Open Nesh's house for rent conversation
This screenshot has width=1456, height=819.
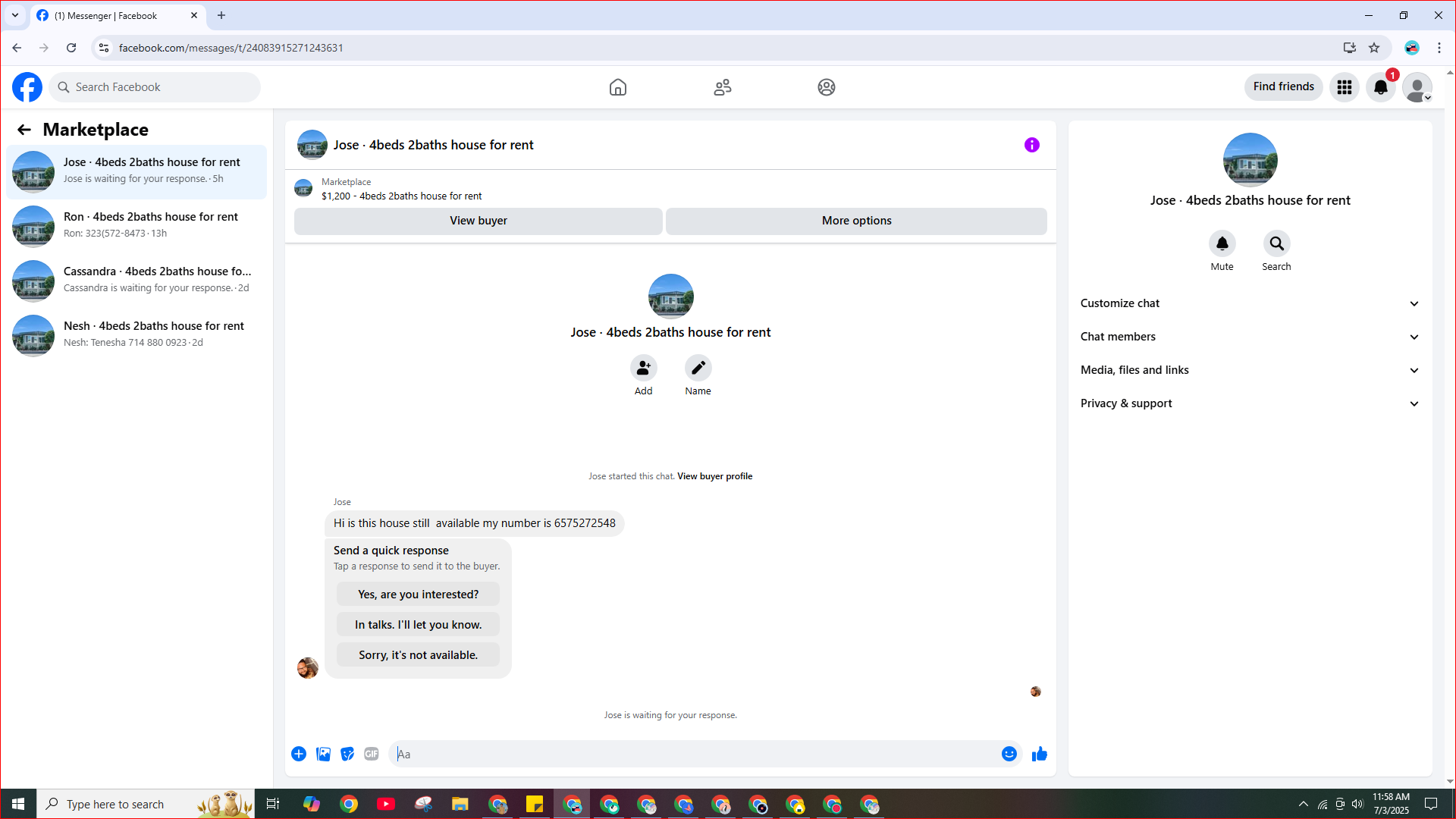pos(136,335)
